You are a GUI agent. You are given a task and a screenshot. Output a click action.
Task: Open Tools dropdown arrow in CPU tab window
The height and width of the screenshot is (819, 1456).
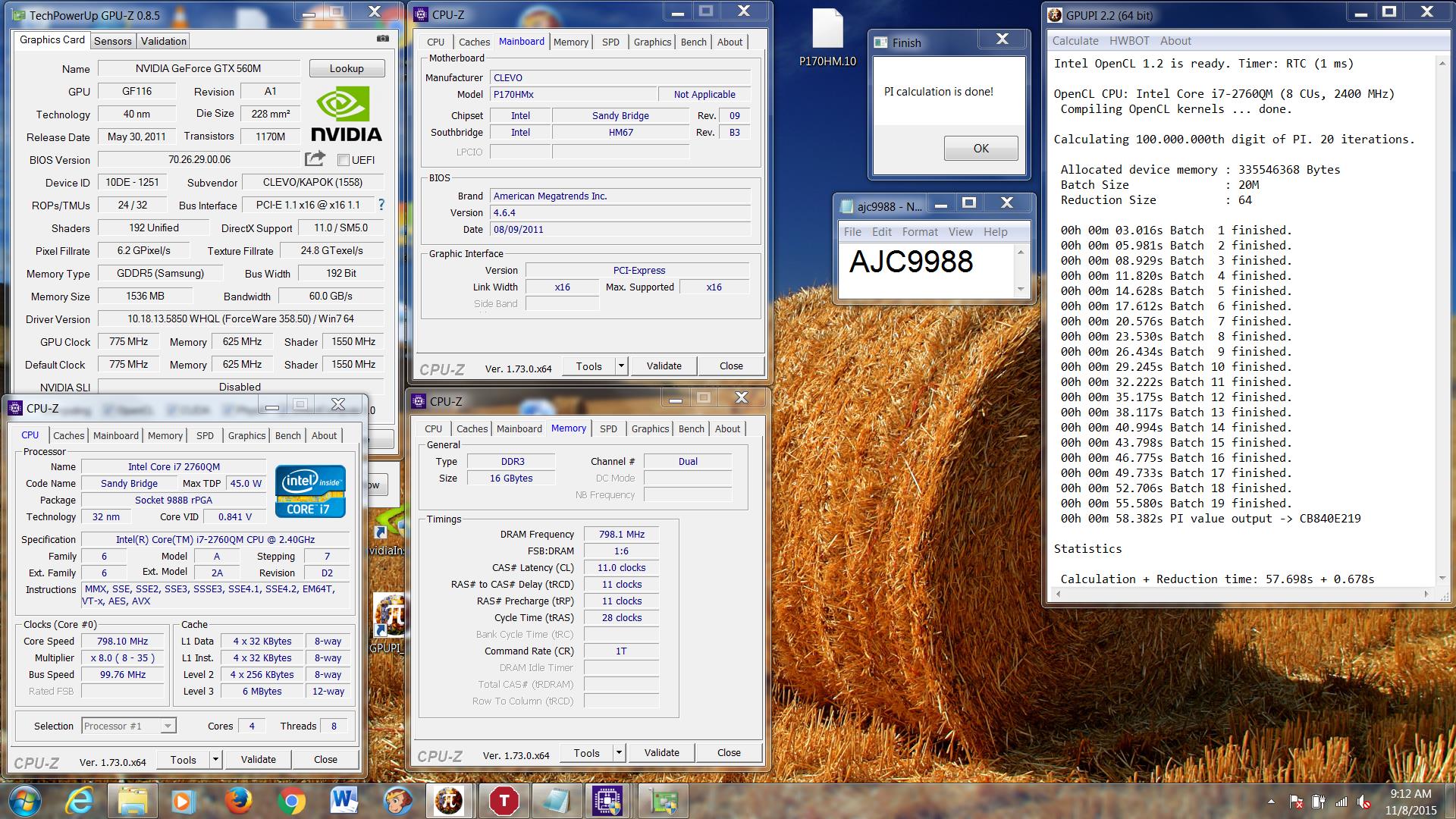point(215,759)
